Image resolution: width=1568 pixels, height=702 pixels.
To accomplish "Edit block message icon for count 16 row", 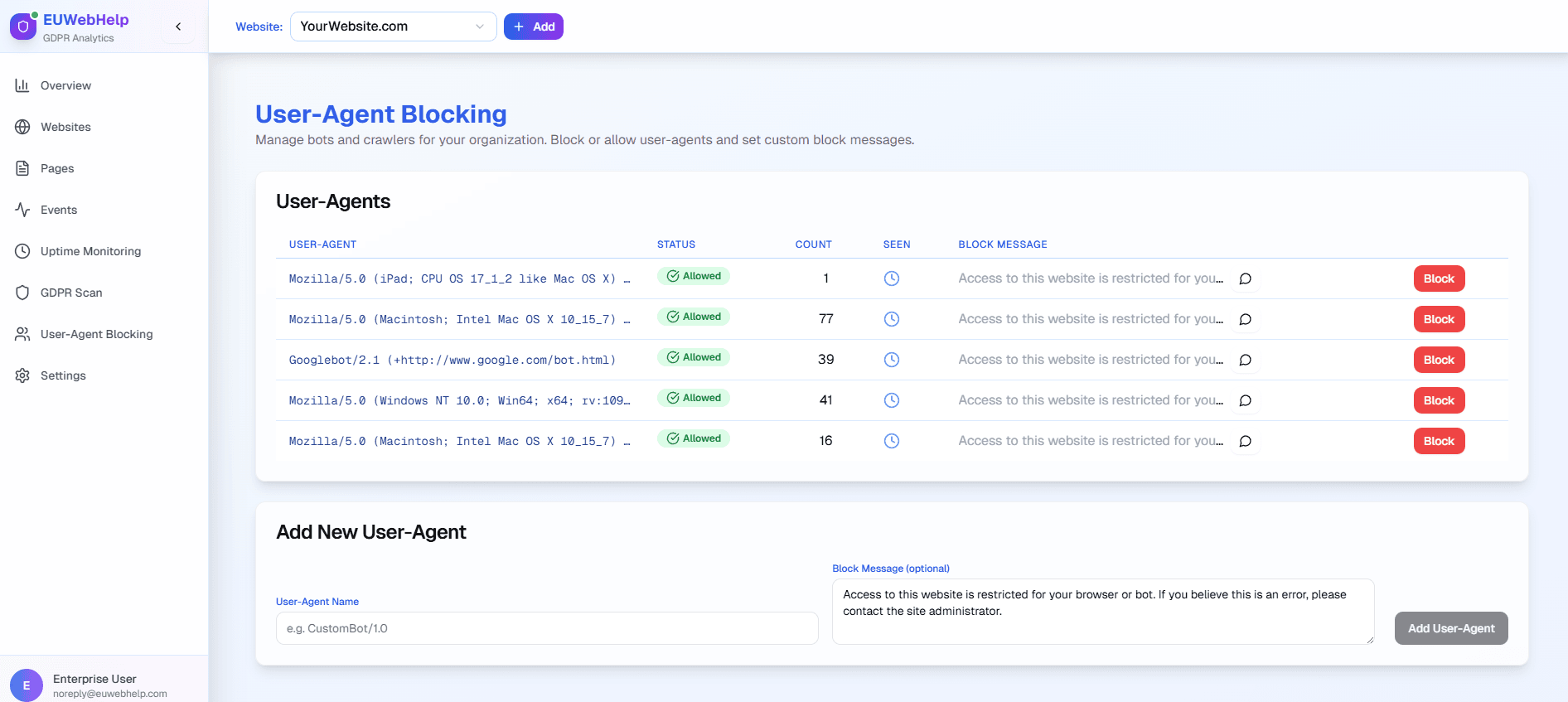I will click(1245, 441).
